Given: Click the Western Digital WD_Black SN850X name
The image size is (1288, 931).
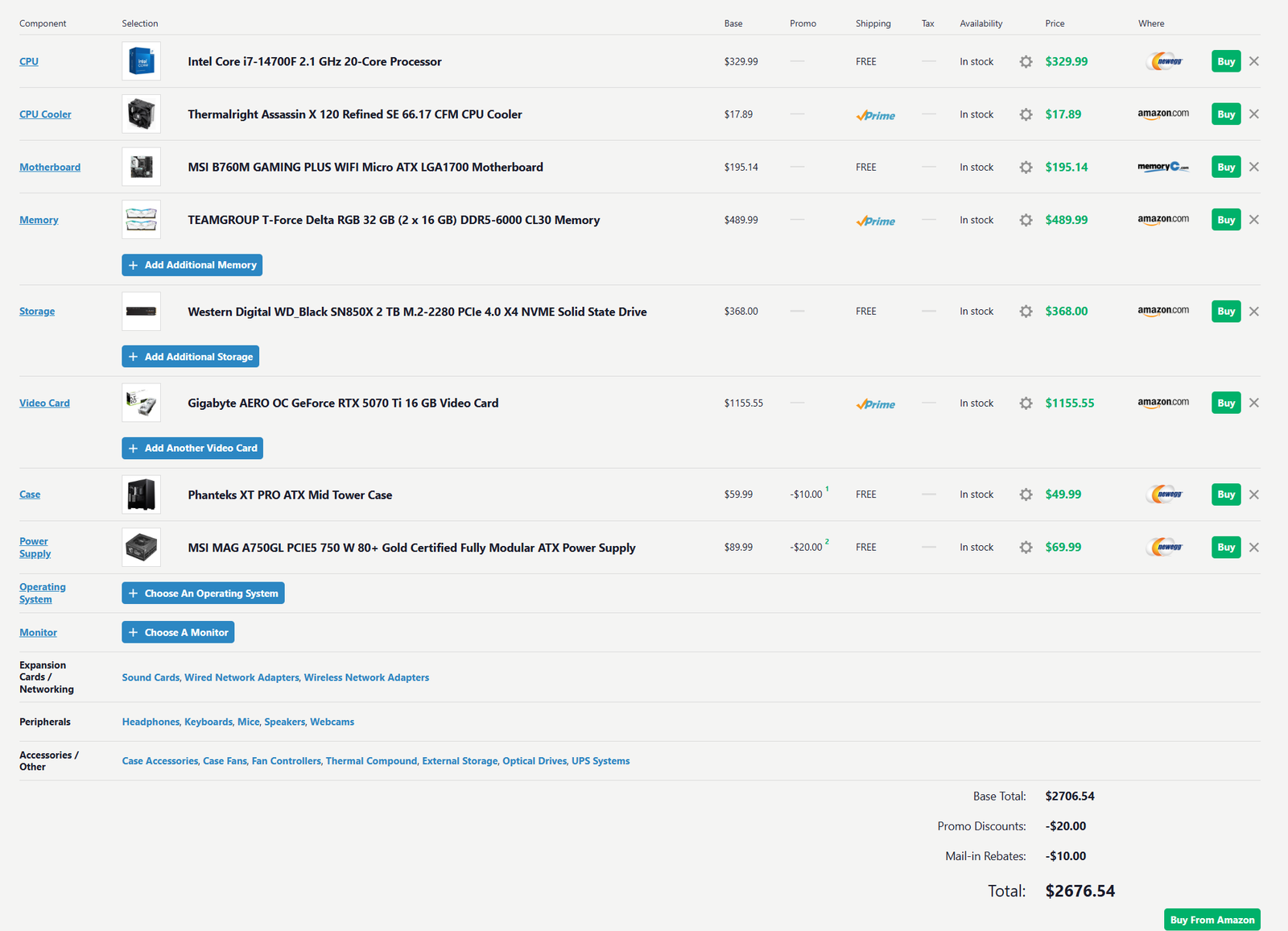Looking at the screenshot, I should tap(417, 312).
